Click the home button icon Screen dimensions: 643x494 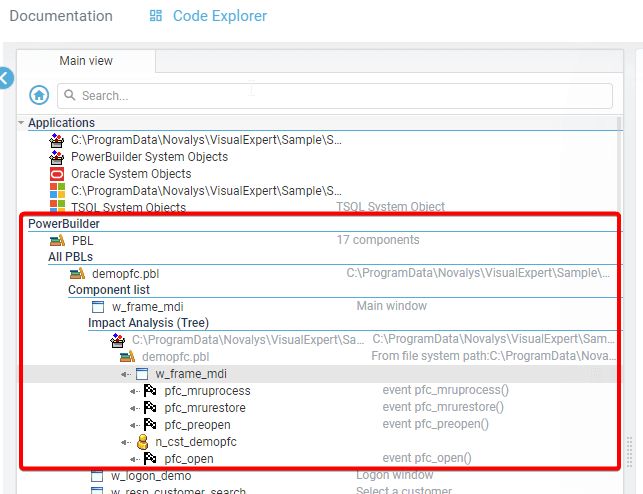pyautogui.click(x=39, y=96)
